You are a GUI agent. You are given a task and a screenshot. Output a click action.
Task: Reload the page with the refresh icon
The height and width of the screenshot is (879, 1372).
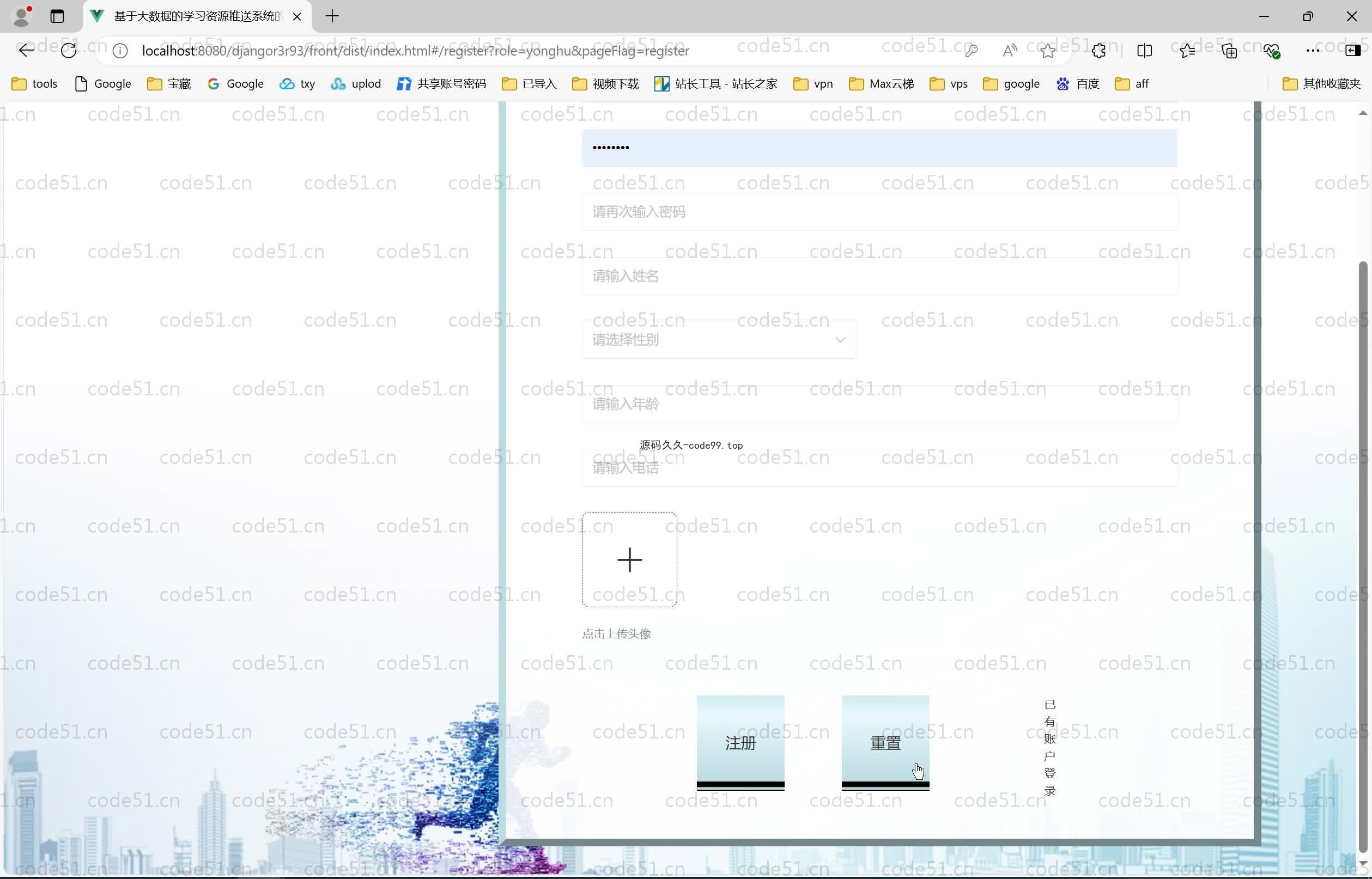(69, 51)
